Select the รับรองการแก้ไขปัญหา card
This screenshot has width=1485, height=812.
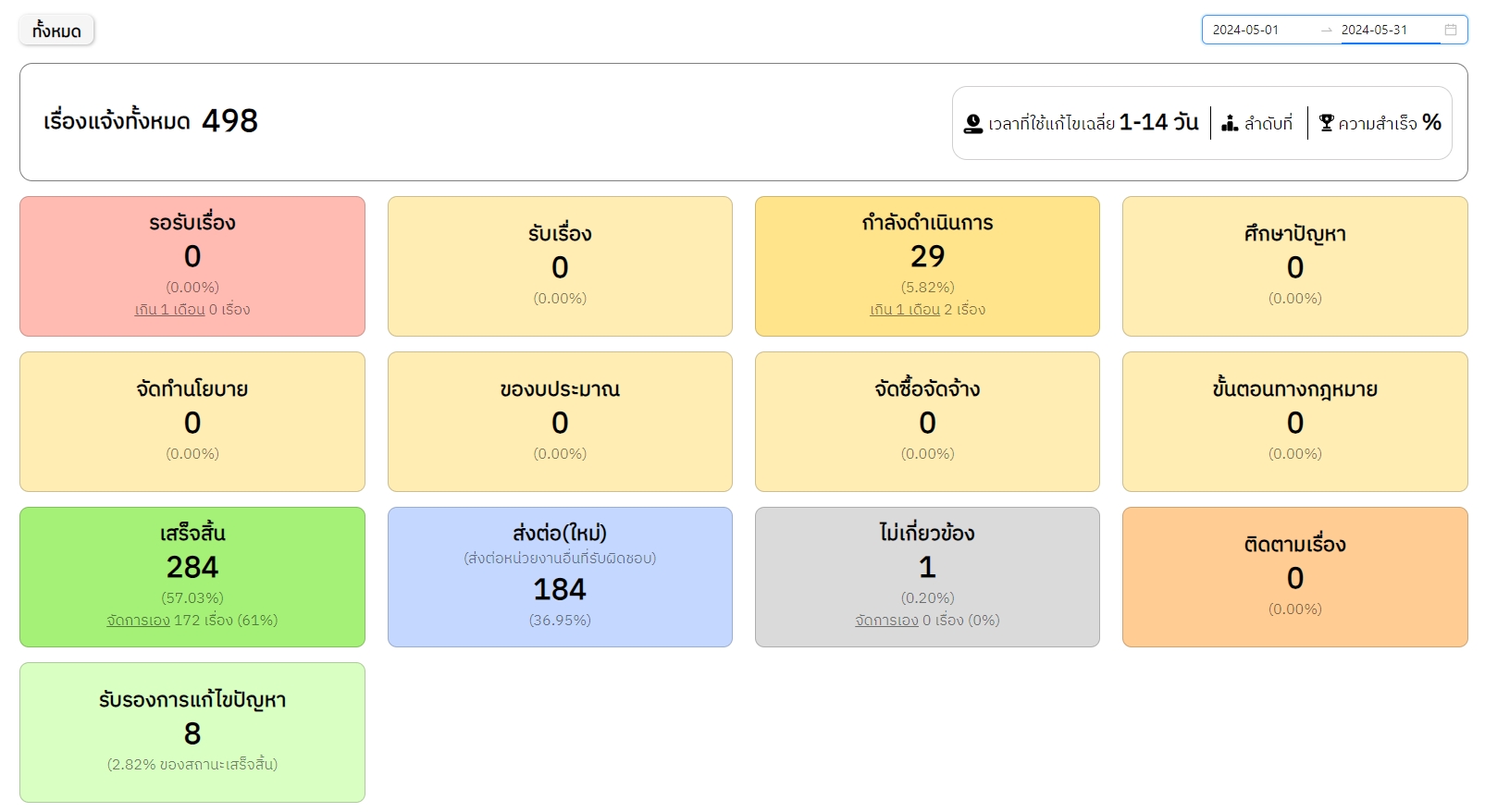tap(192, 732)
